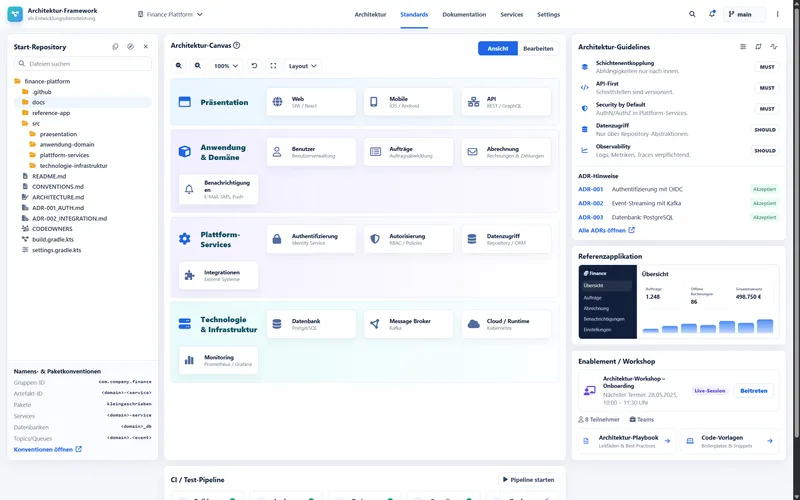
Task: Copy icon in Start-Repository header
Action: point(115,46)
